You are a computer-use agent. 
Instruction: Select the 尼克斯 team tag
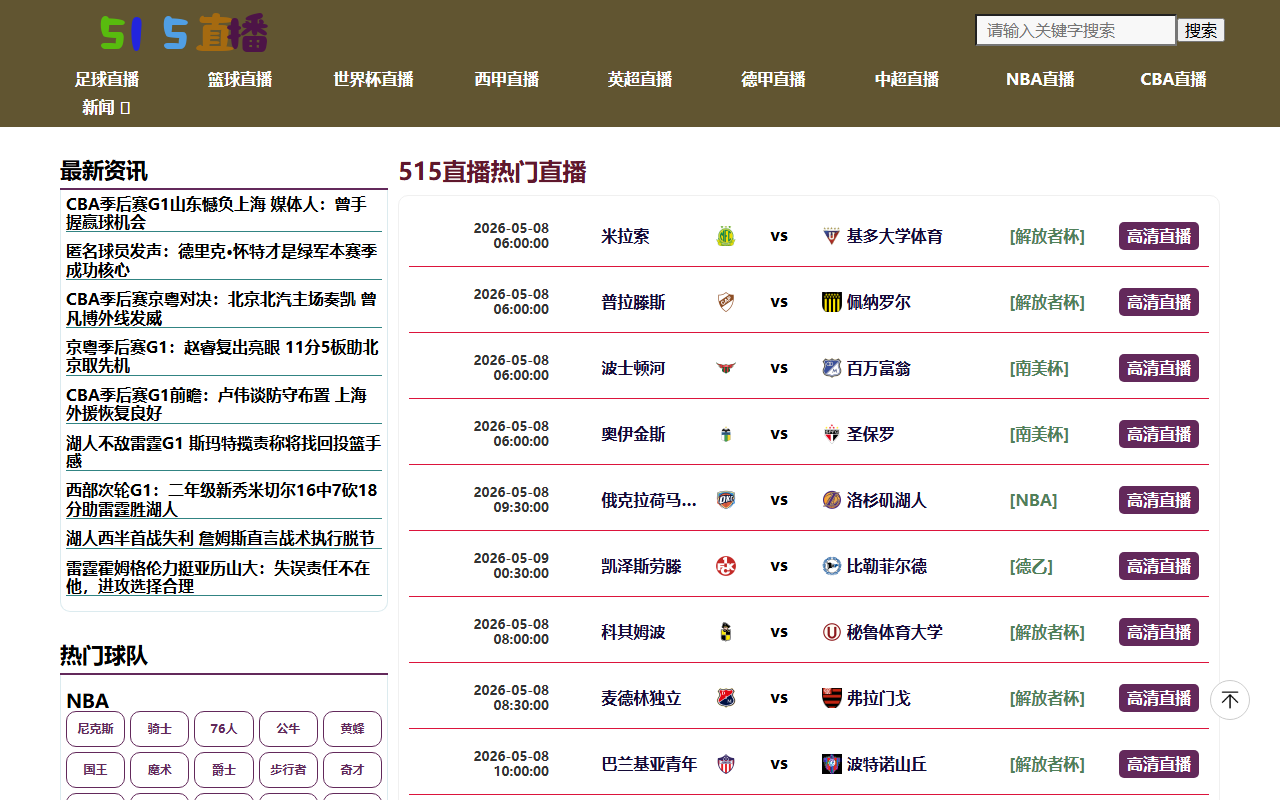pos(95,729)
